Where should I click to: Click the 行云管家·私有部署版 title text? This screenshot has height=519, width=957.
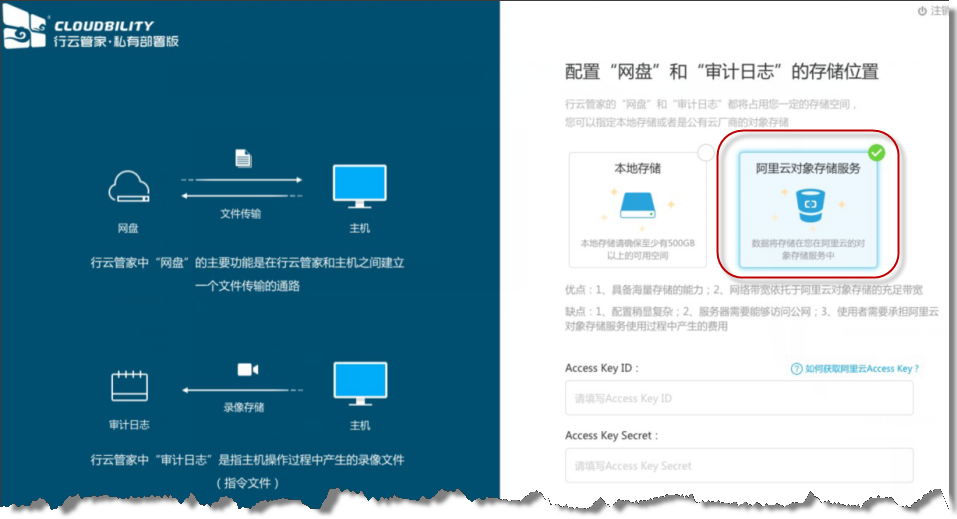pyautogui.click(x=116, y=42)
